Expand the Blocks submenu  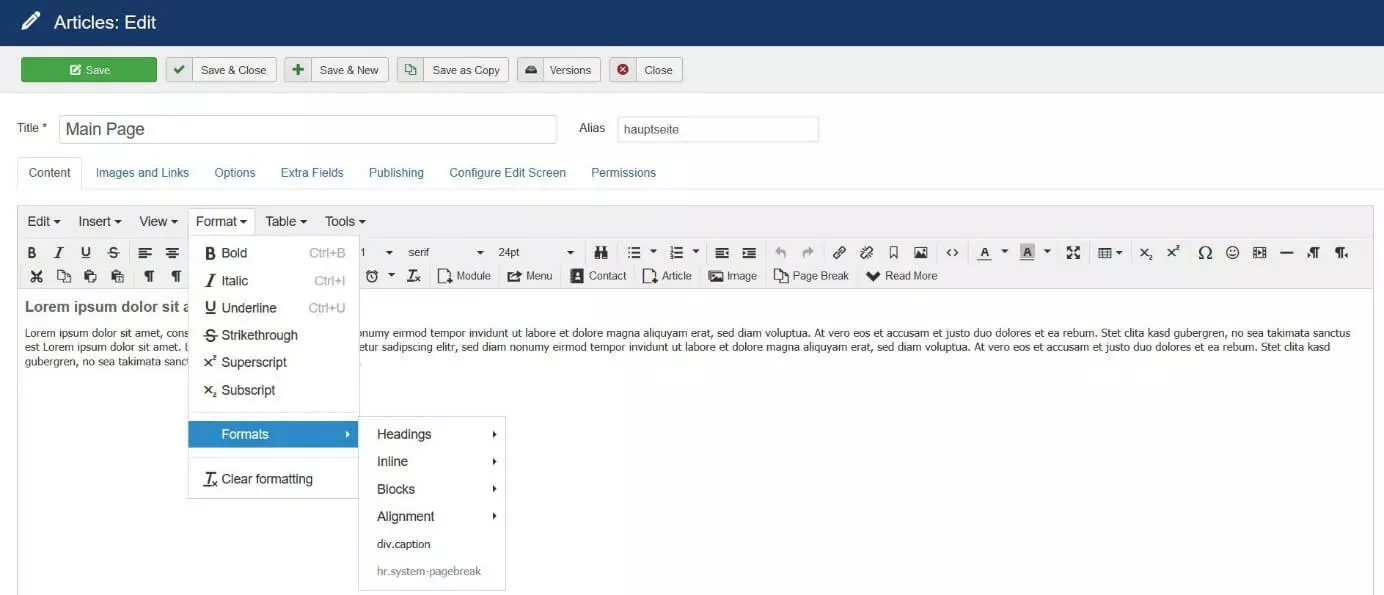coord(432,489)
